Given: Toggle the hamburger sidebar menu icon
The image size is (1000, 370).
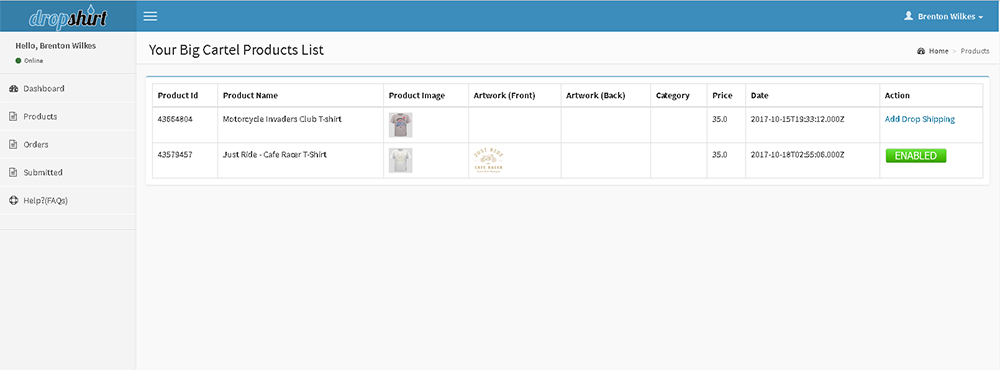Looking at the screenshot, I should point(150,16).
